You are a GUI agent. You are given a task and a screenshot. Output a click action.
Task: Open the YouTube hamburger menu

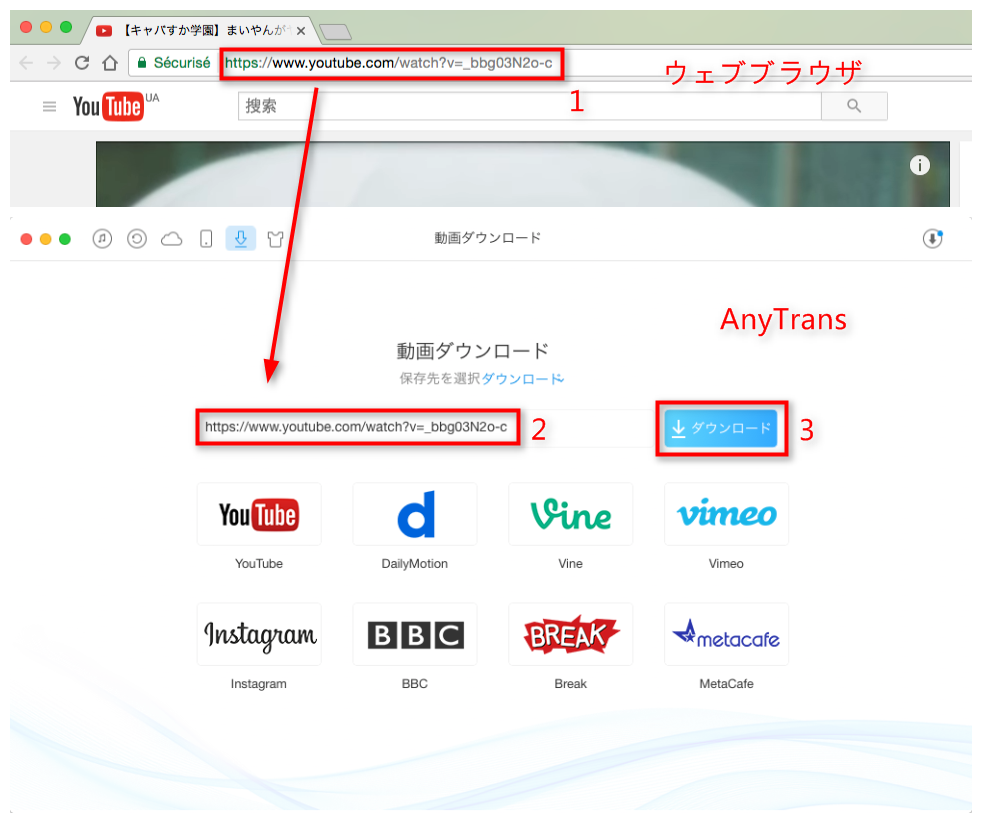pos(49,106)
